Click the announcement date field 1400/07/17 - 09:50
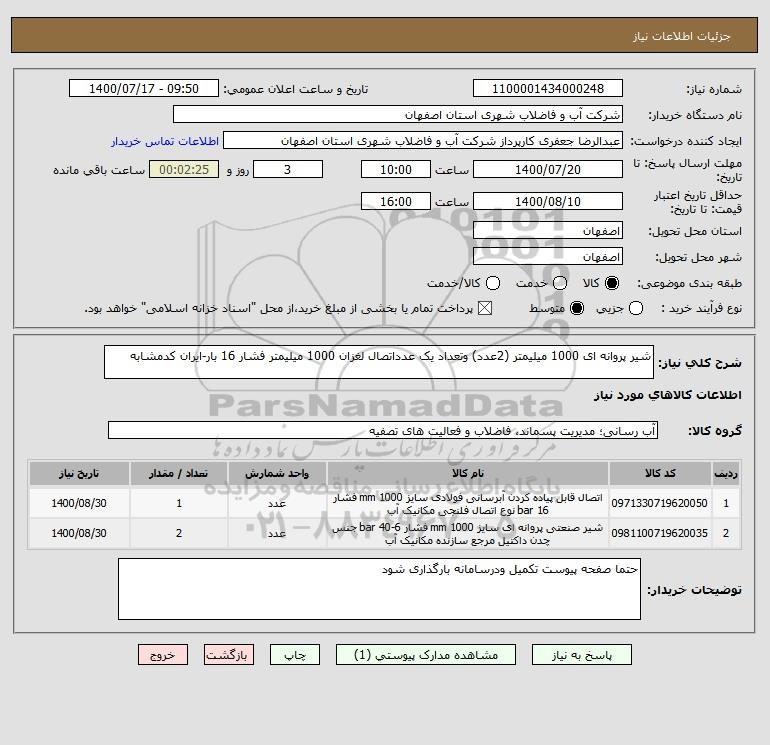The height and width of the screenshot is (745, 770). pyautogui.click(x=144, y=88)
